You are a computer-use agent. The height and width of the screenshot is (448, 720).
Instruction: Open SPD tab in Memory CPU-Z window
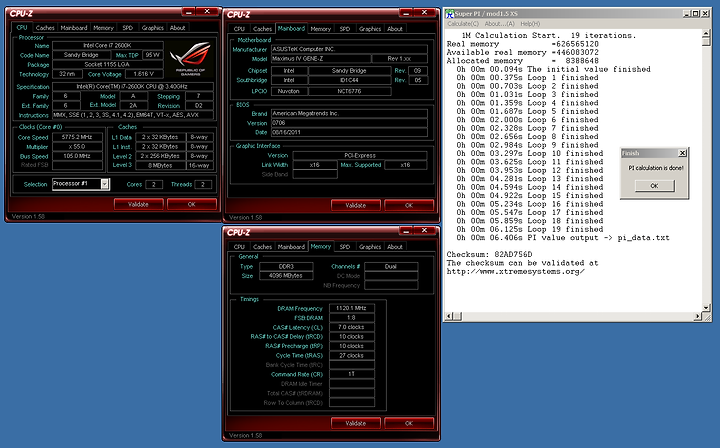tap(345, 247)
